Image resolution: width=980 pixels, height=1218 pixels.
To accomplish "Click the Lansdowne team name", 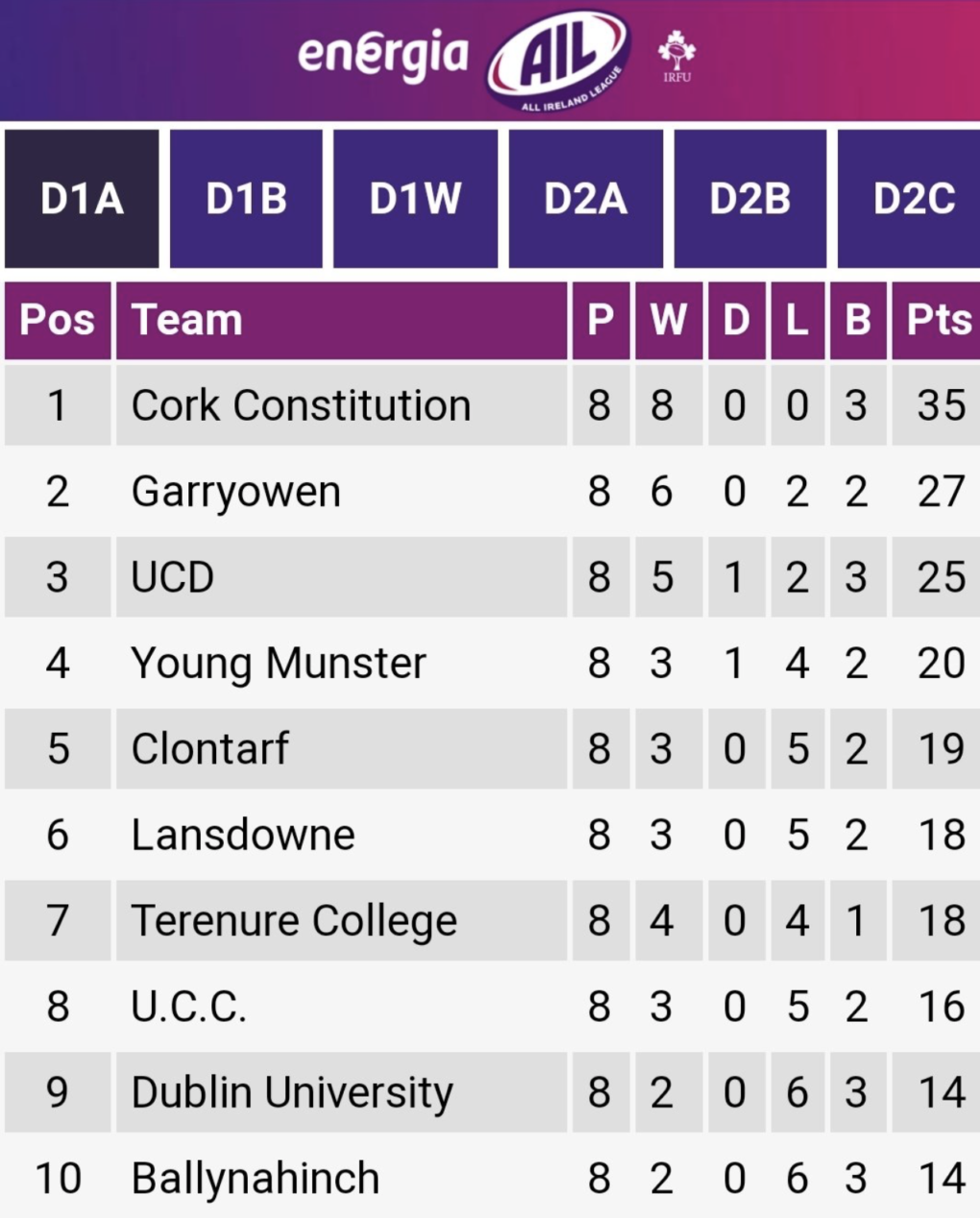I will point(243,835).
